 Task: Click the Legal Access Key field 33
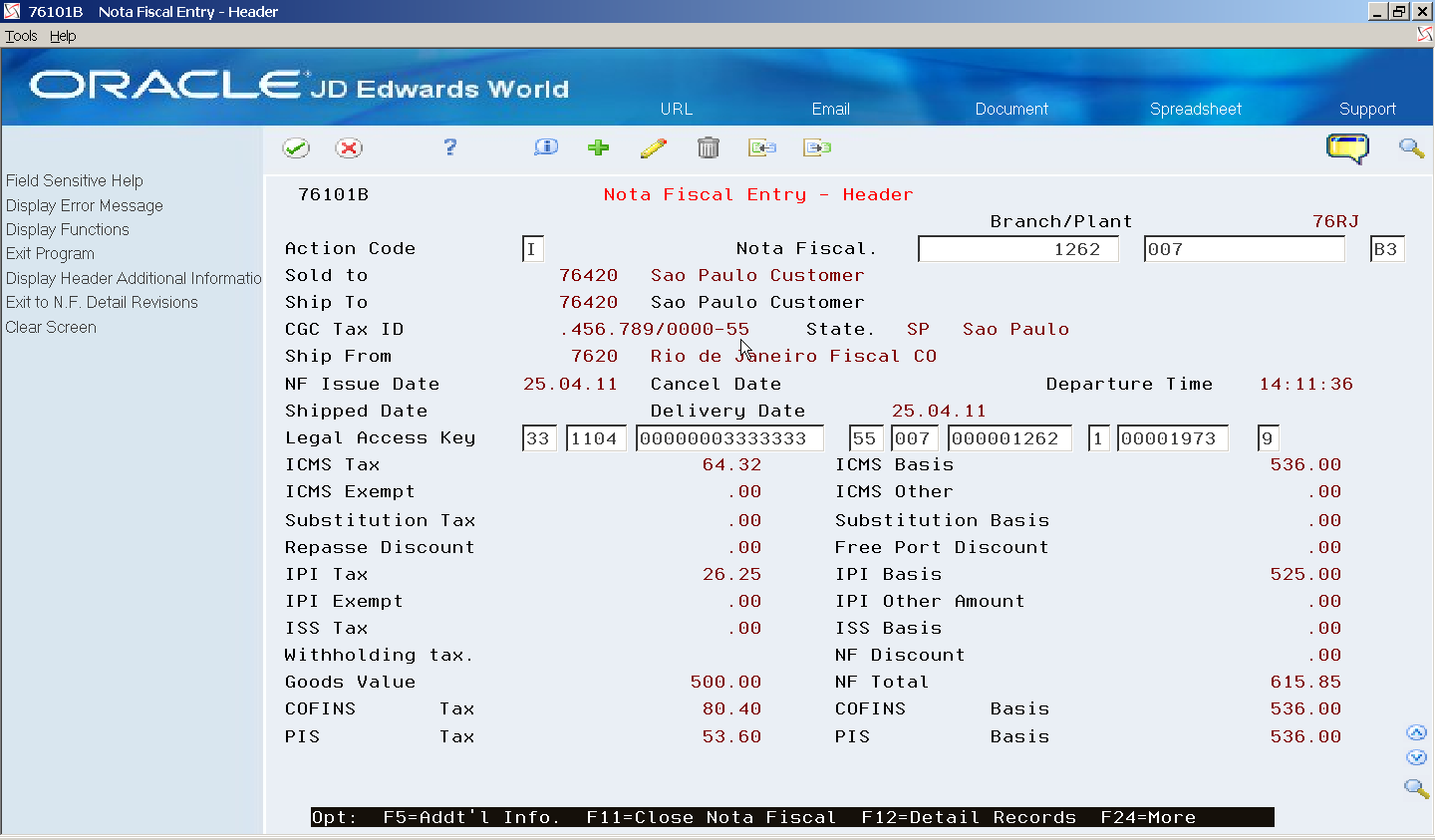[x=540, y=438]
